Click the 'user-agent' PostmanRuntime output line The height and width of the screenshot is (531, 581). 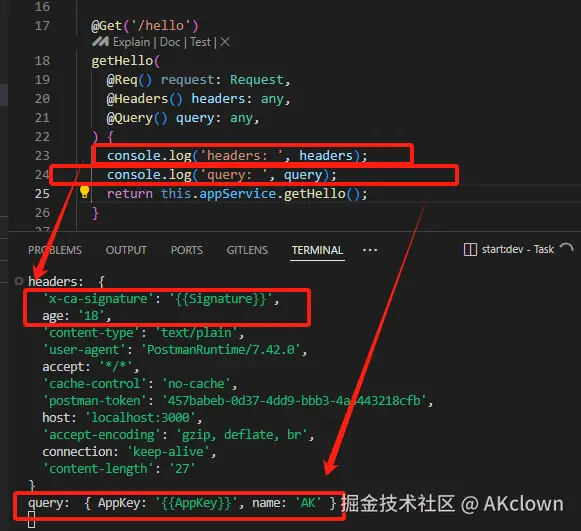pos(175,350)
